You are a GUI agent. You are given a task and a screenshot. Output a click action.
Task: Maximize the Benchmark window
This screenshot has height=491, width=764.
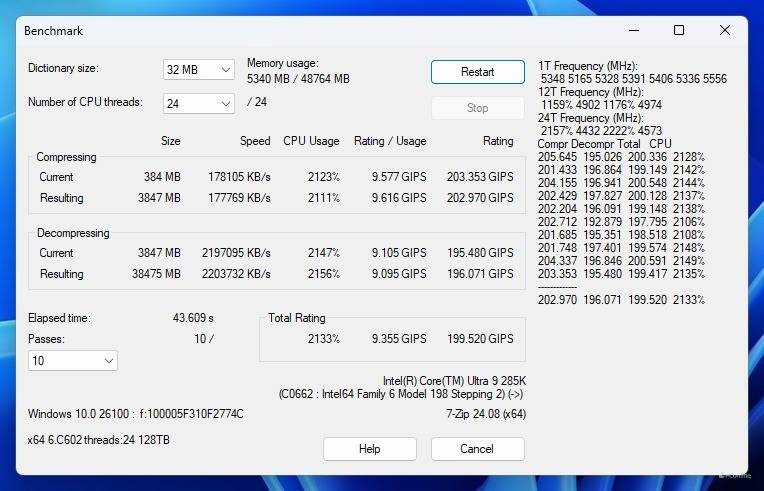[x=679, y=30]
